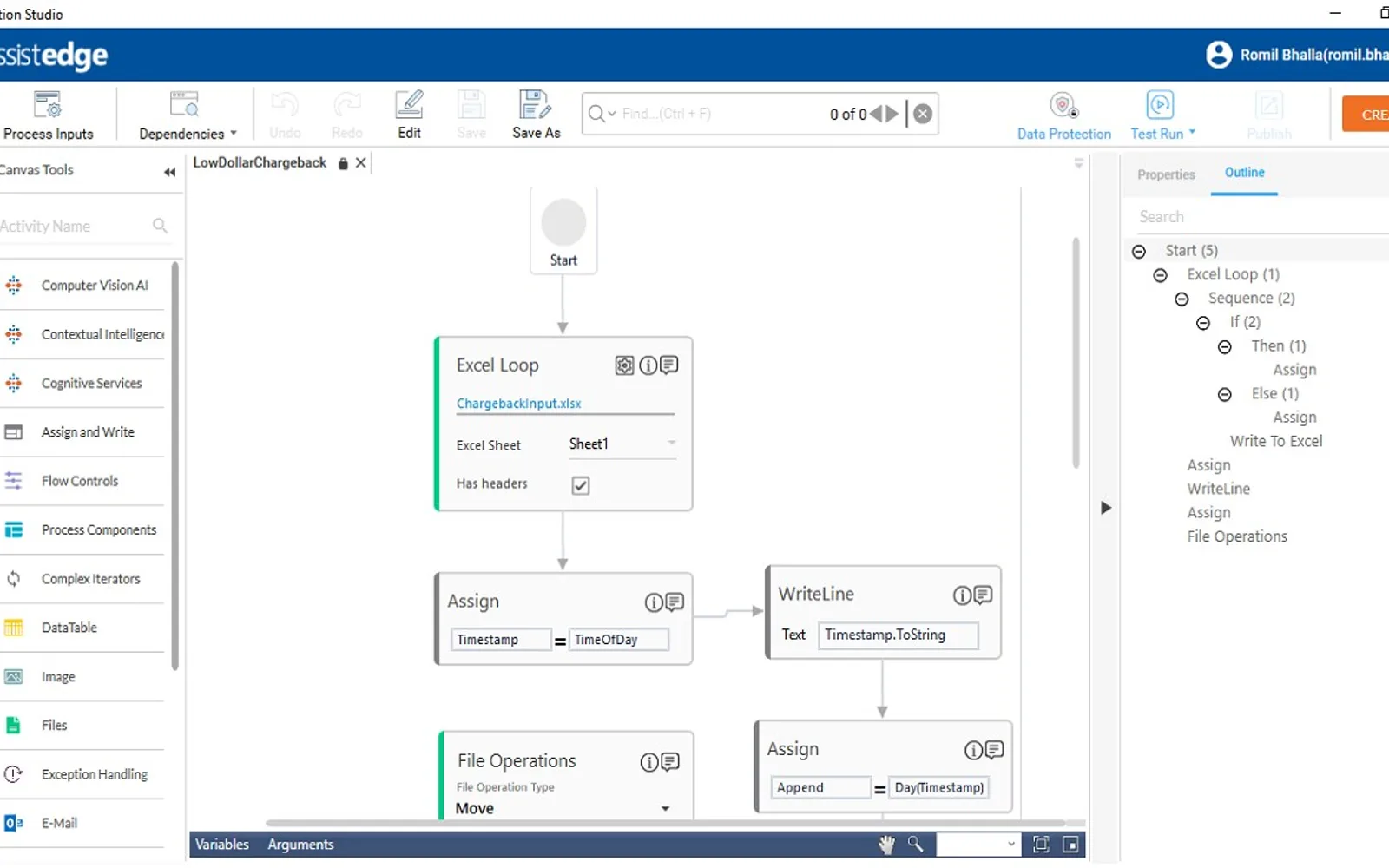Open the Excel Sheet dropdown showing Sheet1
The image size is (1389, 868).
point(622,444)
